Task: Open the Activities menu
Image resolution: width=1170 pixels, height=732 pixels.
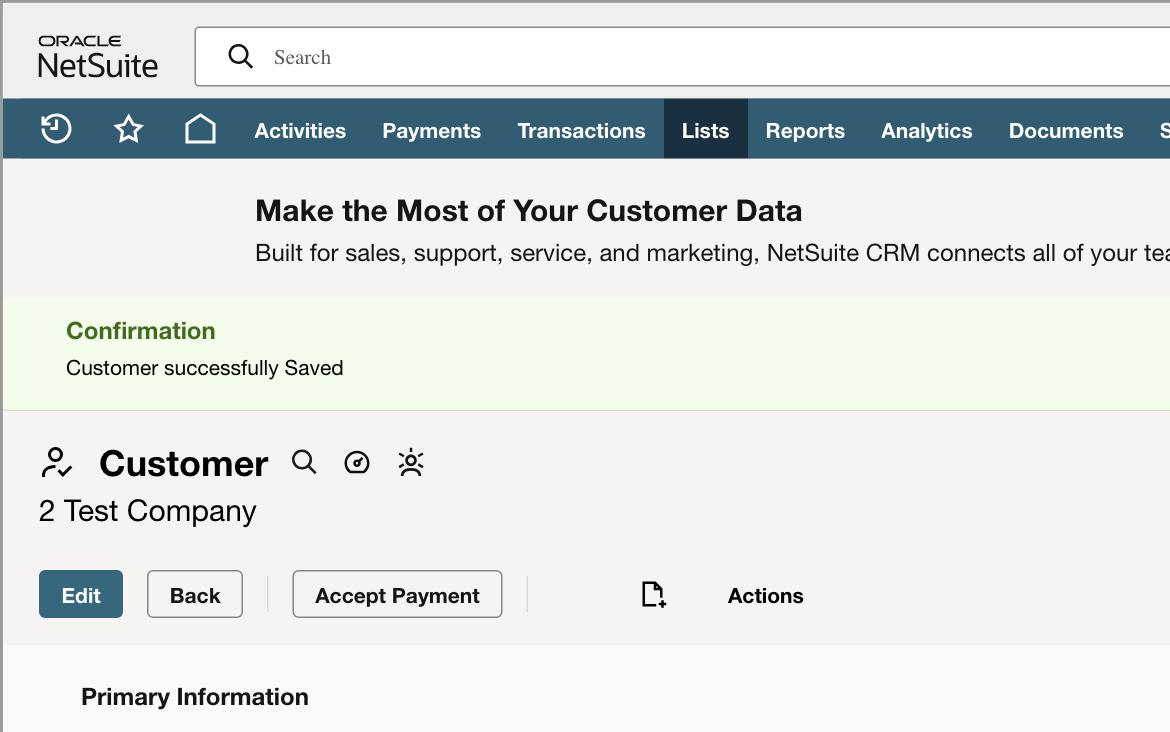Action: coord(300,131)
